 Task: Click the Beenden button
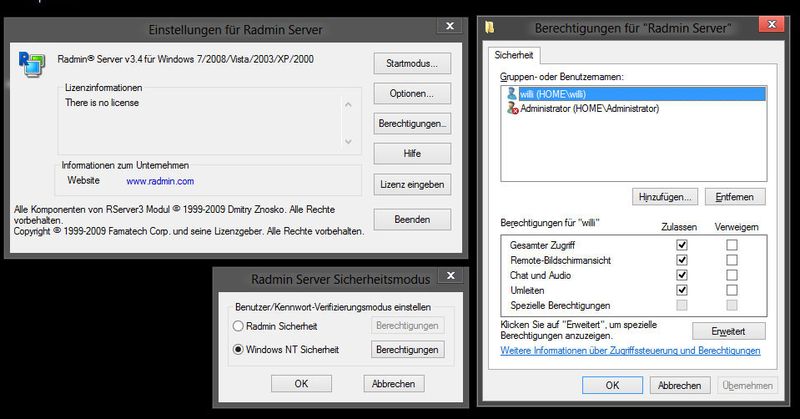(x=412, y=219)
